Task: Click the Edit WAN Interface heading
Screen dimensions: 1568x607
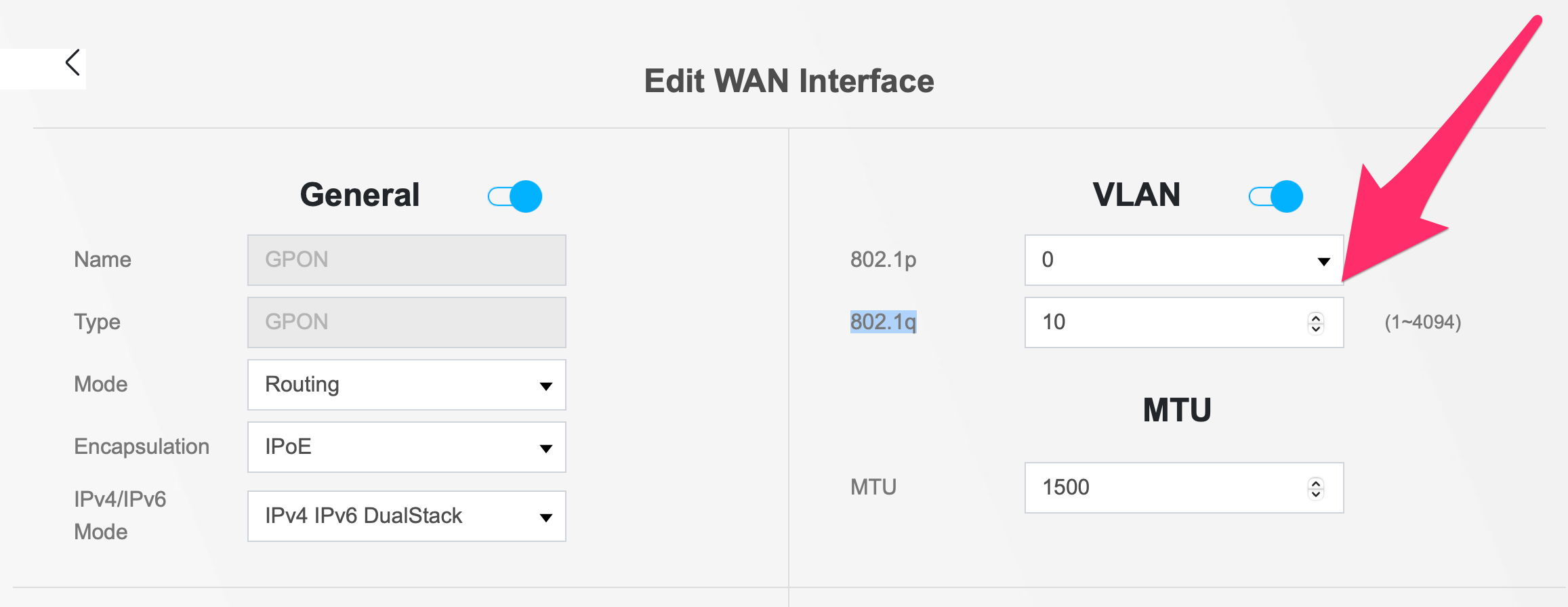Action: click(x=789, y=80)
